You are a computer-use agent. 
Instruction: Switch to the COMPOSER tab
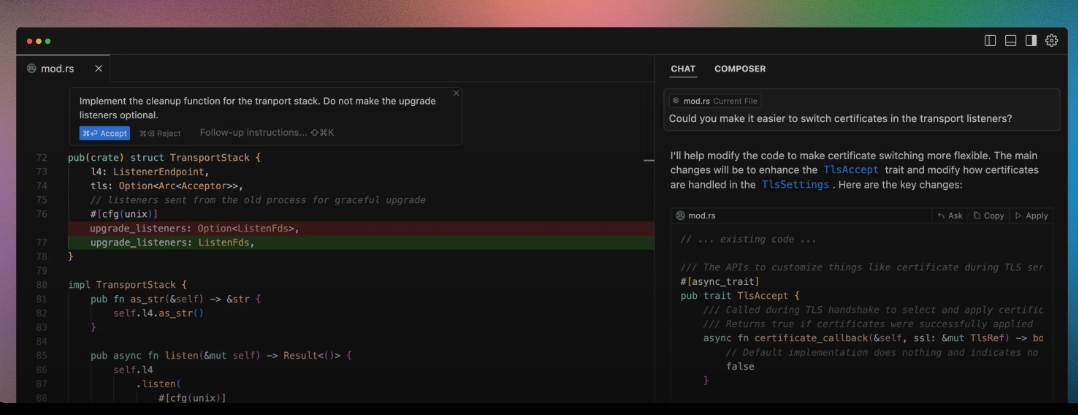click(739, 69)
